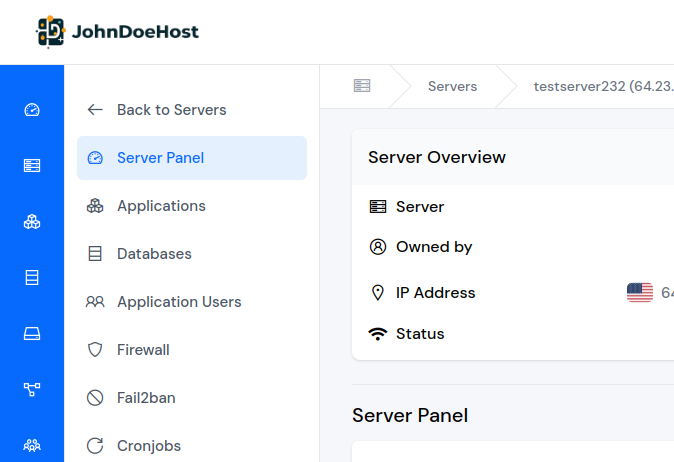Open databases icon in blue sidebar
Viewport: 674px width, 462px height.
tap(32, 278)
